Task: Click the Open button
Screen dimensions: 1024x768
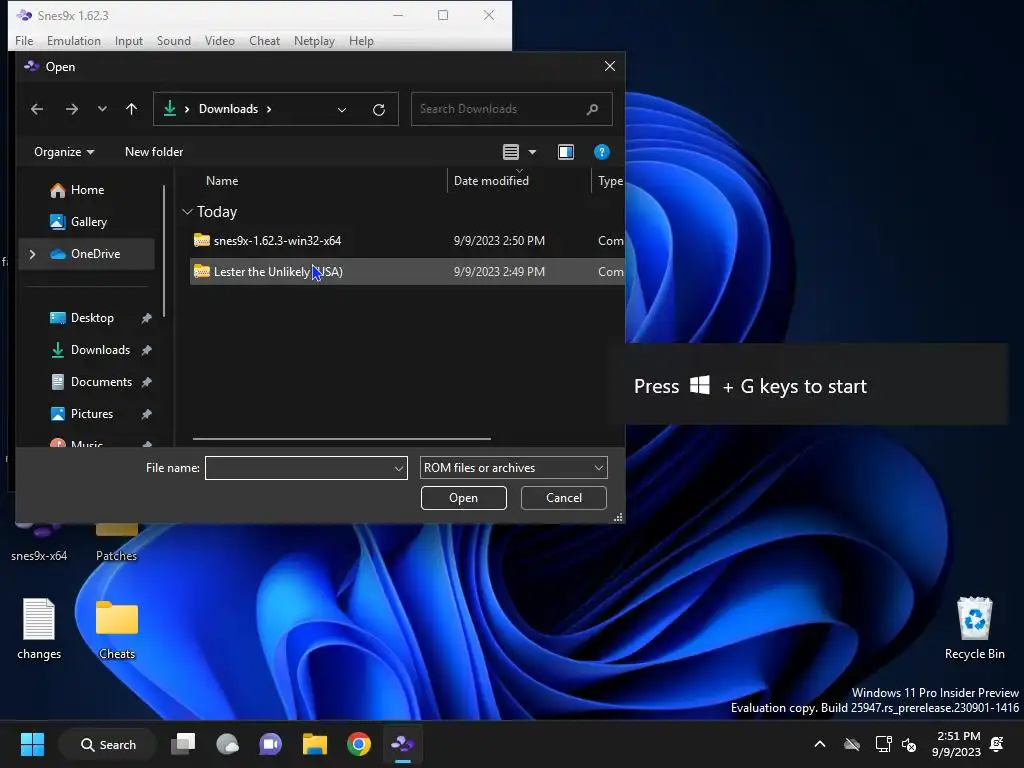Action: click(463, 498)
